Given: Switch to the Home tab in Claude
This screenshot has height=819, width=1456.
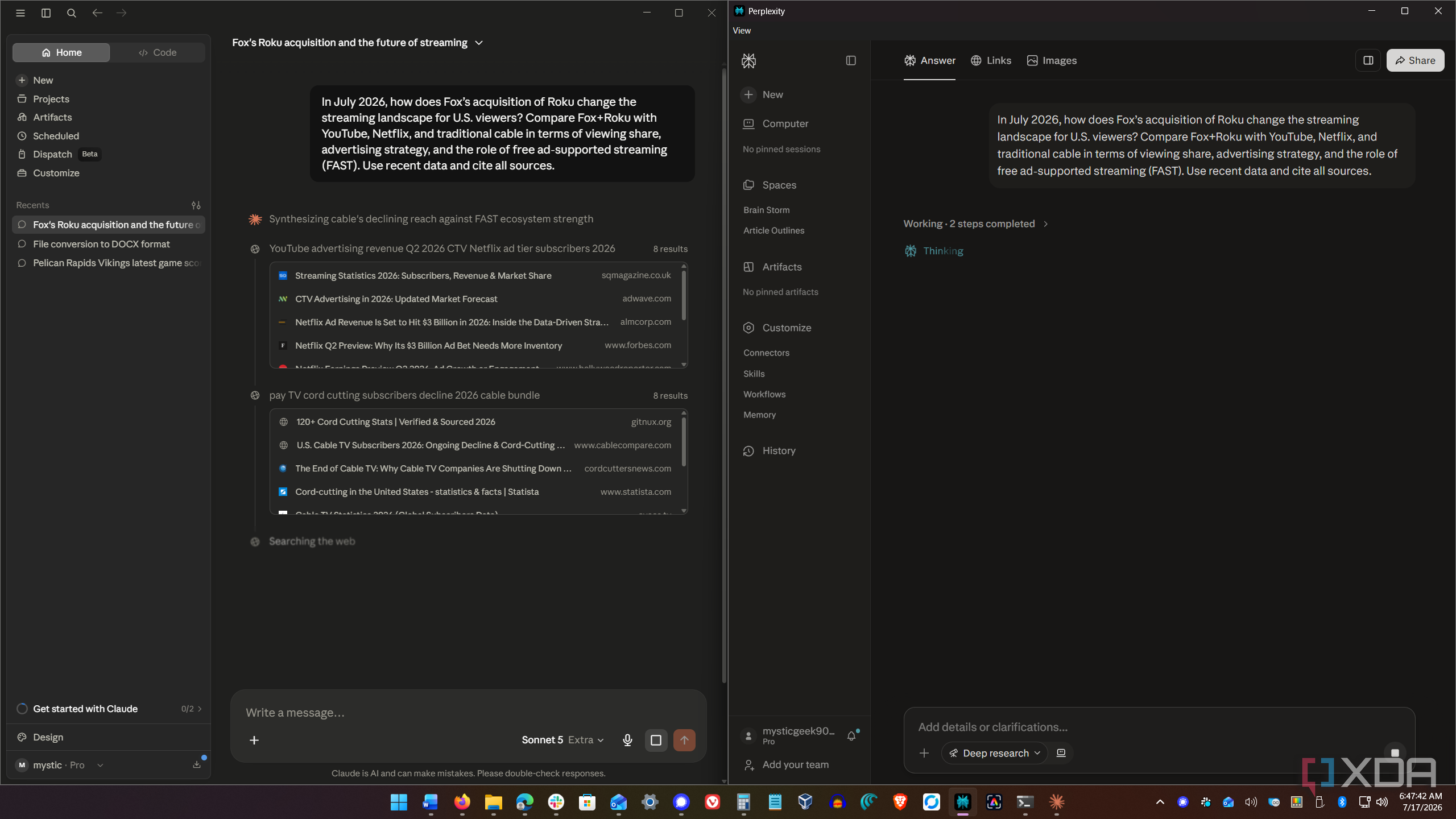Looking at the screenshot, I should (x=61, y=52).
